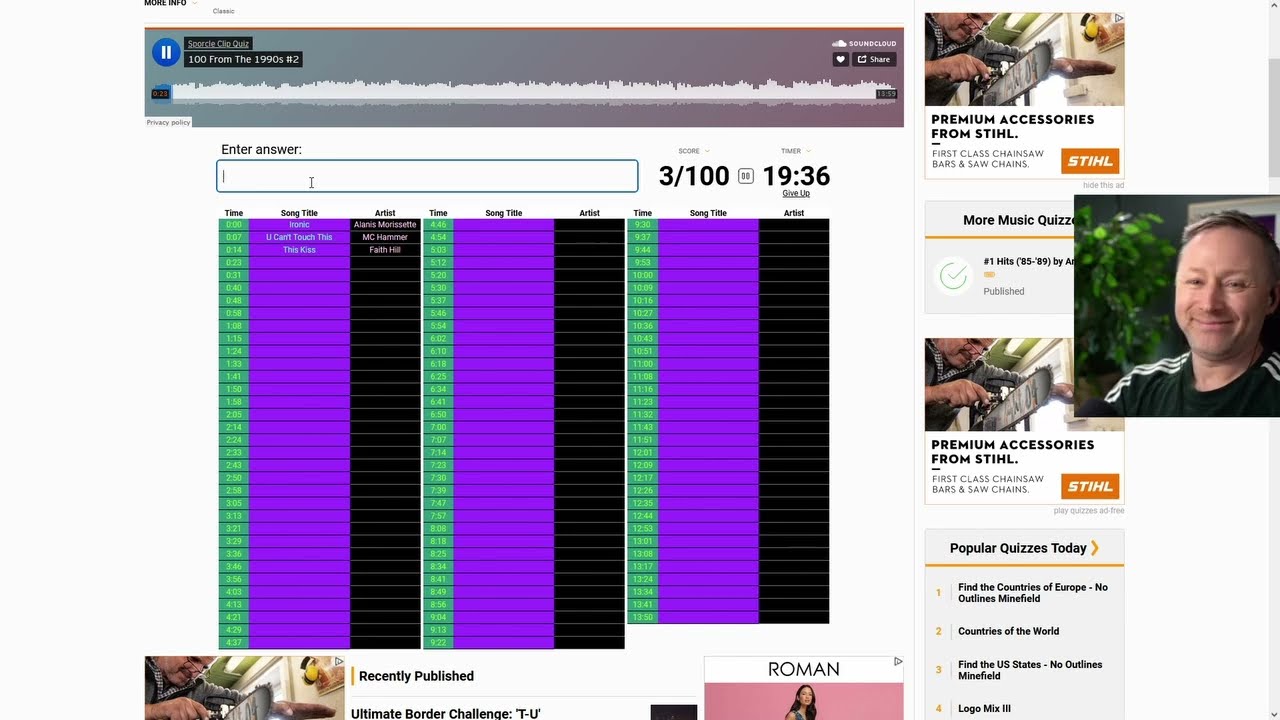The height and width of the screenshot is (720, 1280).
Task: Open the SCORE dropdown
Action: pyautogui.click(x=694, y=151)
